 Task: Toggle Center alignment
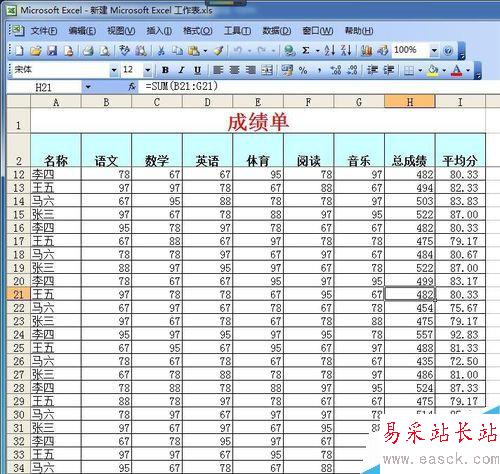pos(234,70)
